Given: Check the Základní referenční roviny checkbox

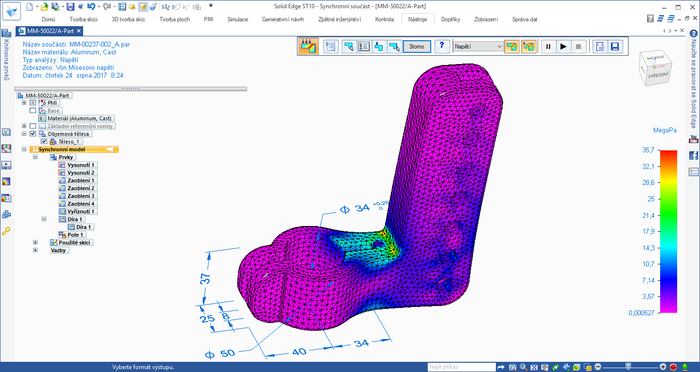Looking at the screenshot, I should coord(33,126).
